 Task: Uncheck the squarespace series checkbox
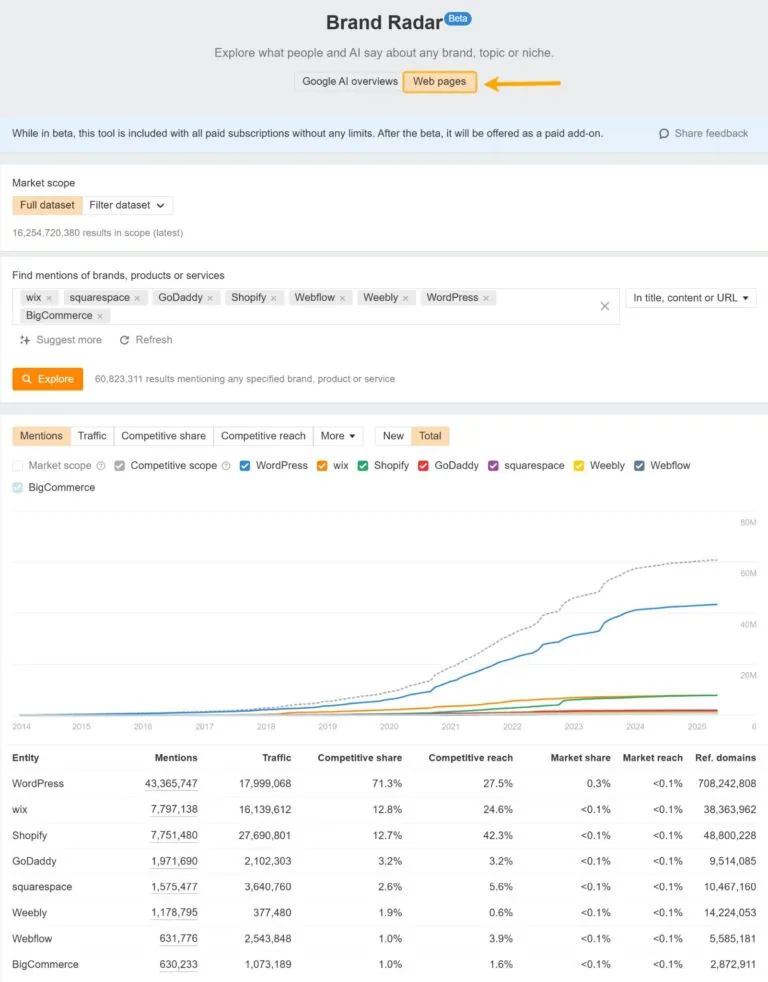tap(493, 465)
